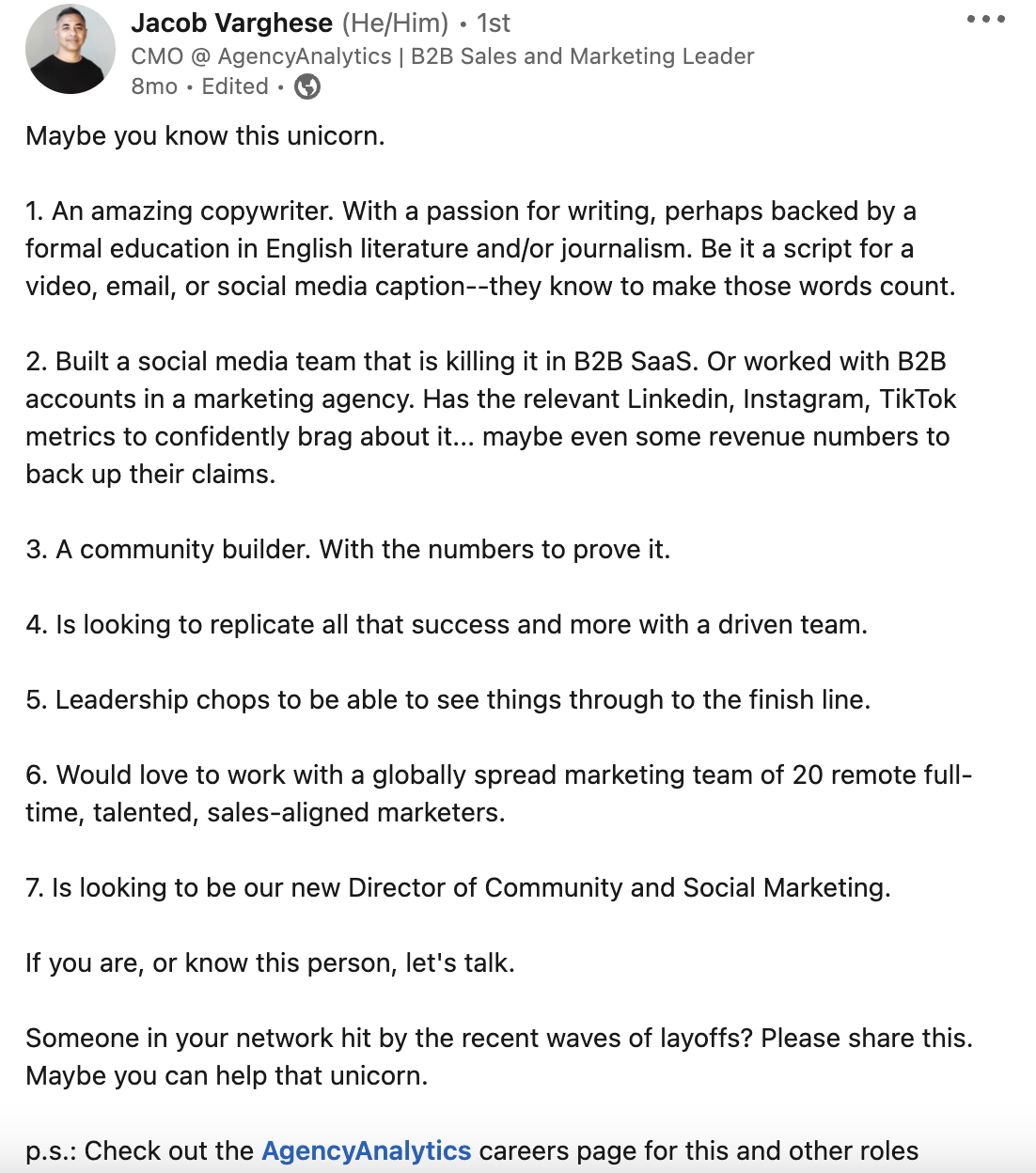Open visibility settings through the globe

(x=305, y=86)
